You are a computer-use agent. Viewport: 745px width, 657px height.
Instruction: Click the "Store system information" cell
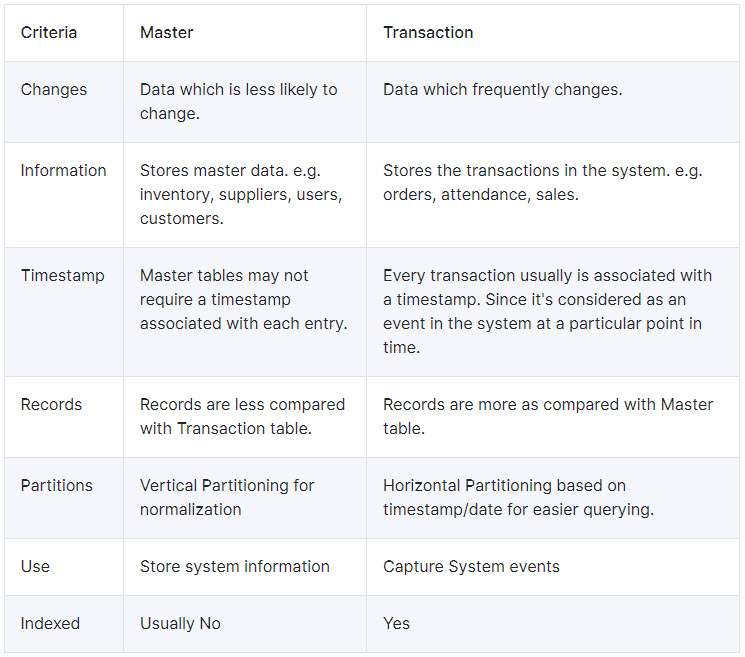tap(234, 567)
